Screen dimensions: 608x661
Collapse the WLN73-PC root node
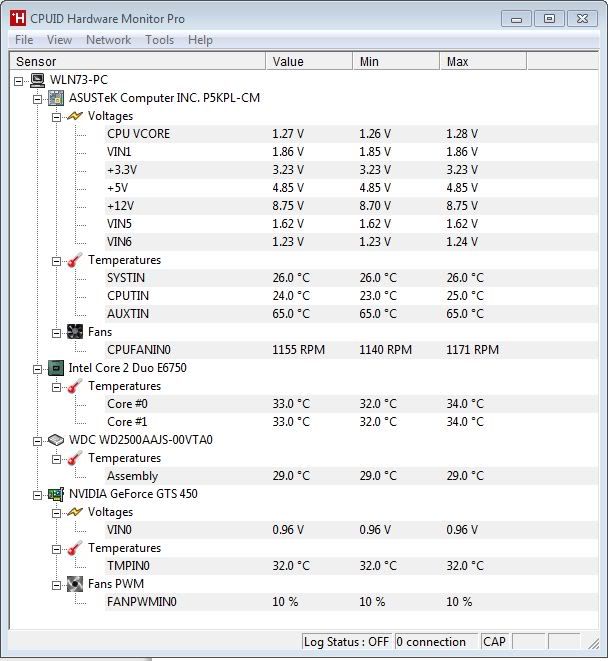coord(20,80)
